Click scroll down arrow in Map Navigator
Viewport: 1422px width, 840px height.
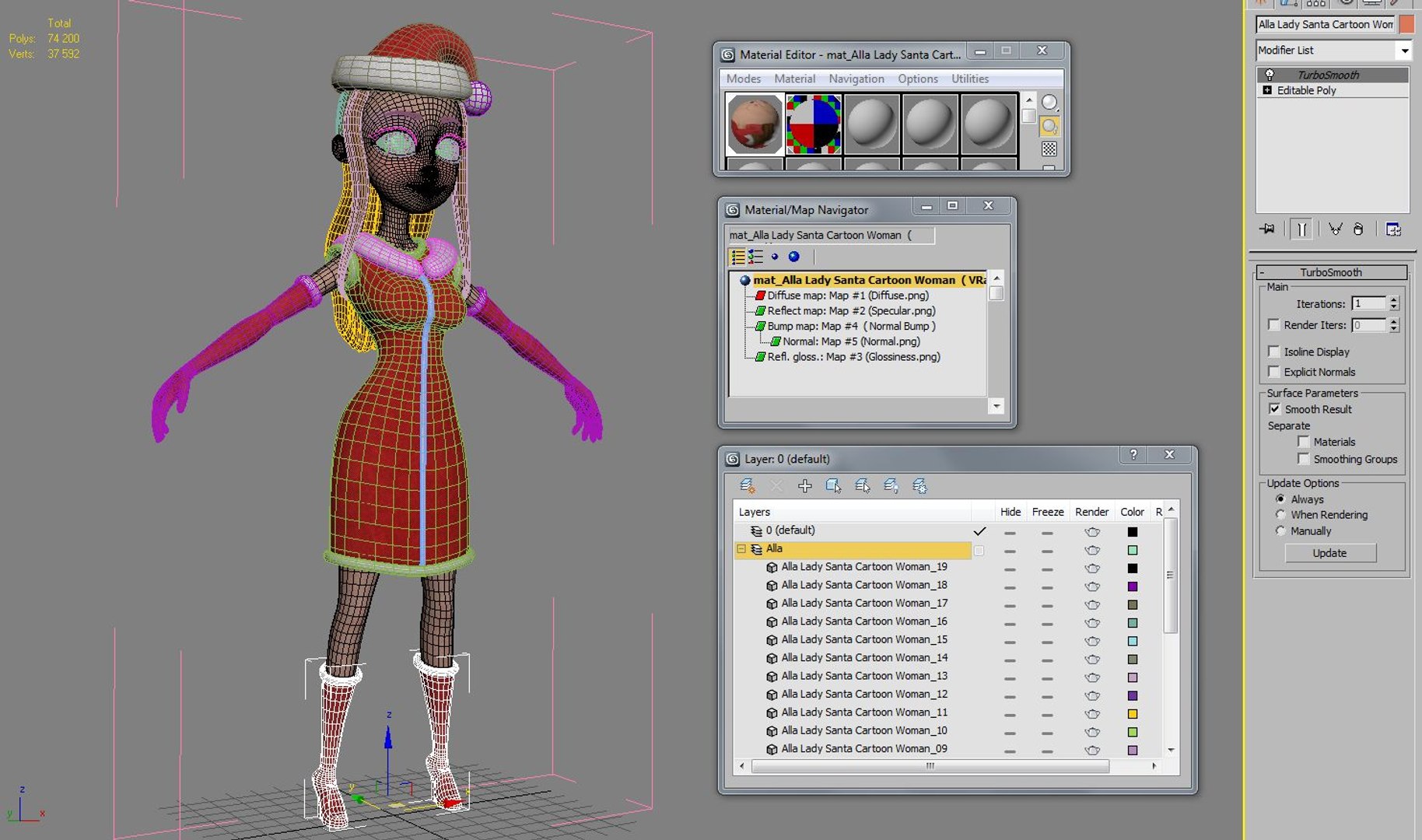[x=996, y=406]
